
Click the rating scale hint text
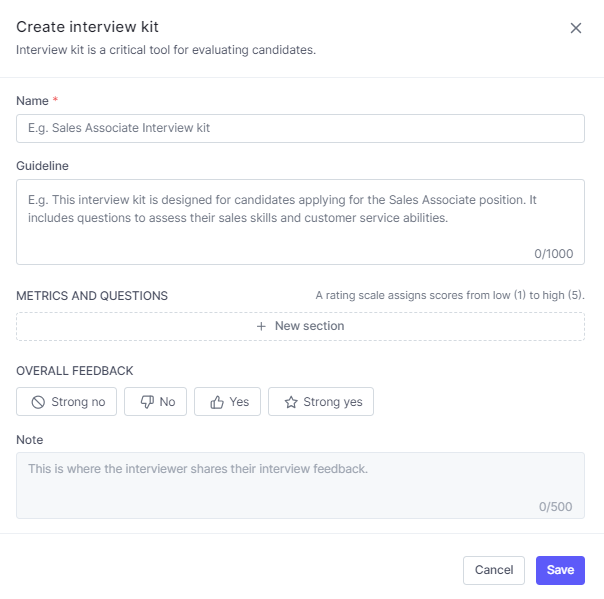click(x=449, y=296)
